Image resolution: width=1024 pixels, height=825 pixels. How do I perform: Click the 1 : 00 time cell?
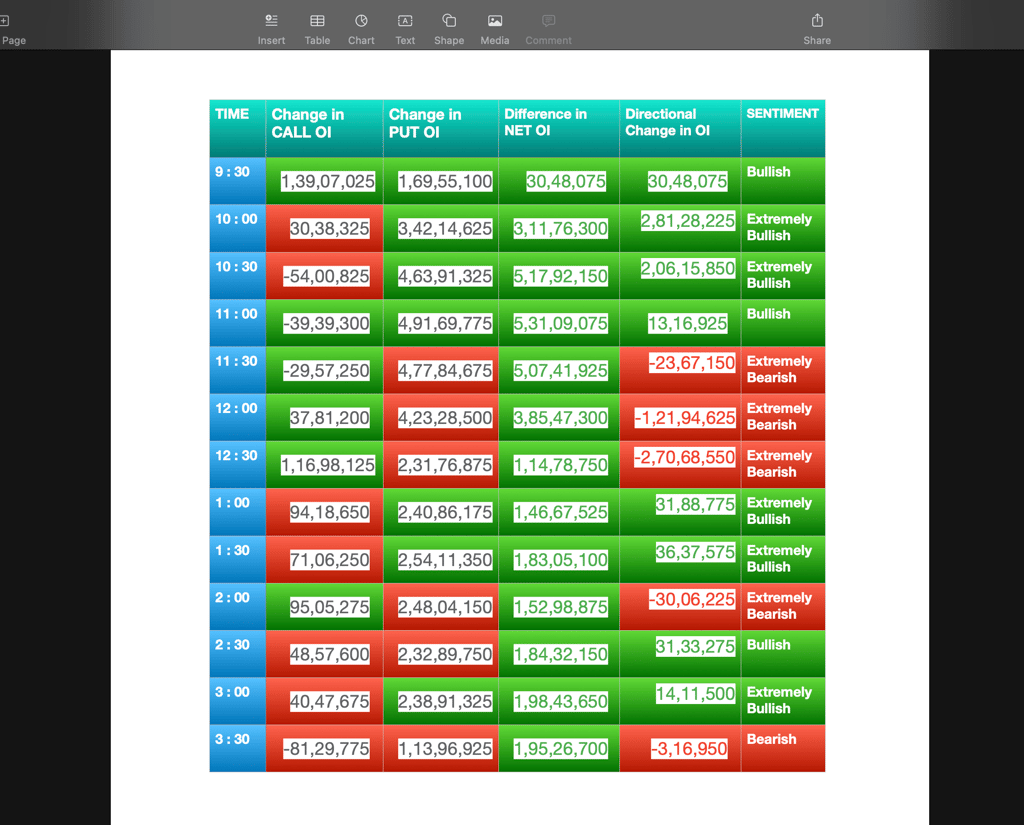(x=238, y=511)
